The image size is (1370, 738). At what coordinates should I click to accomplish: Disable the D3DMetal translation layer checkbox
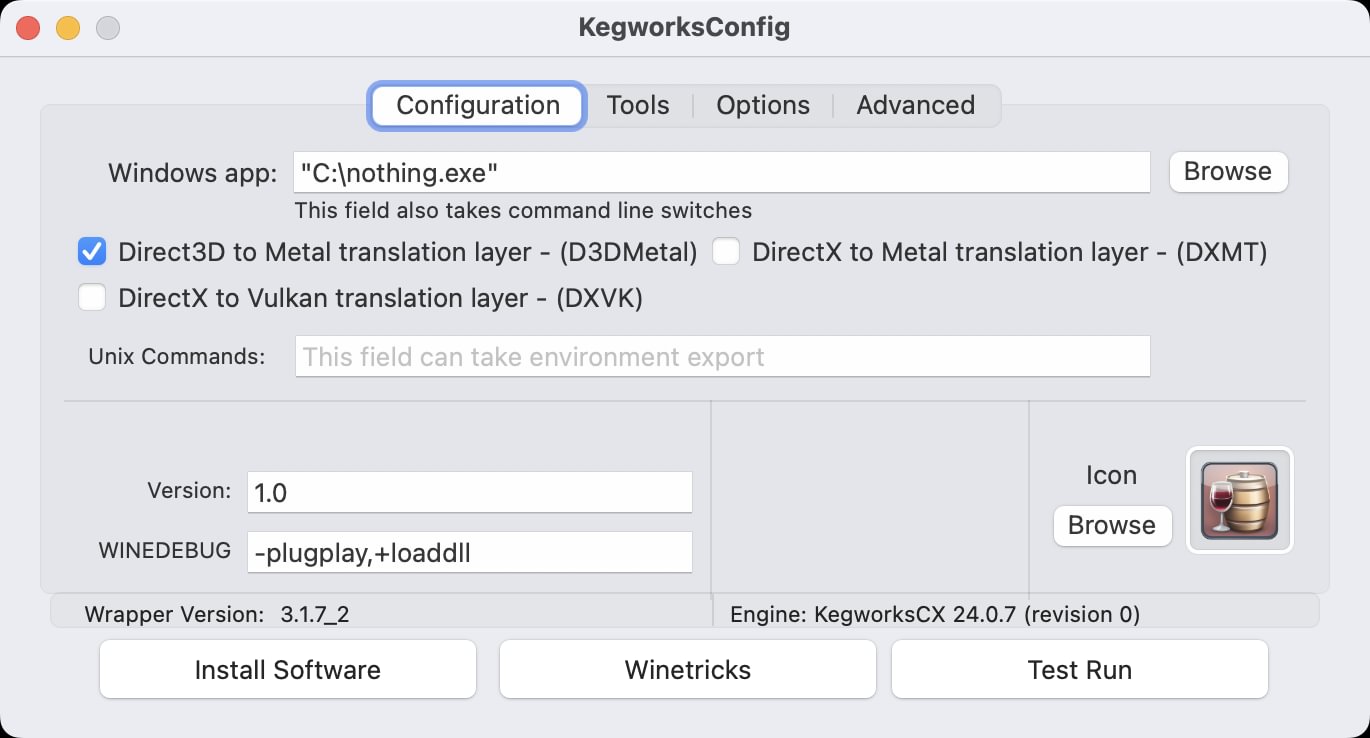[92, 253]
